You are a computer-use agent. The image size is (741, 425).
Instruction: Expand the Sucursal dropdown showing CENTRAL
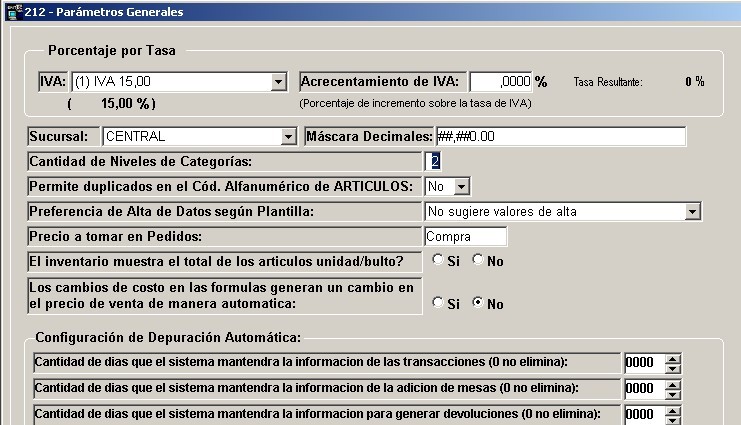[288, 136]
